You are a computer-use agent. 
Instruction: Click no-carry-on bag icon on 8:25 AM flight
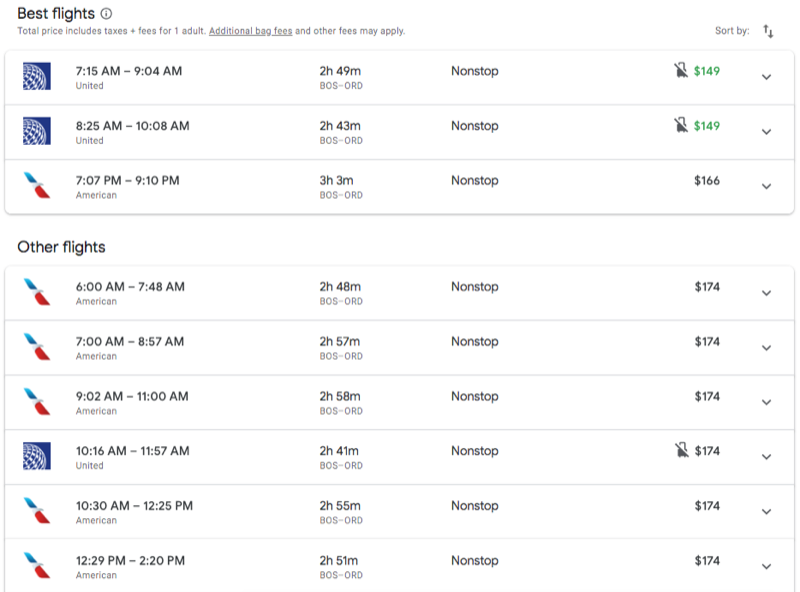(681, 125)
